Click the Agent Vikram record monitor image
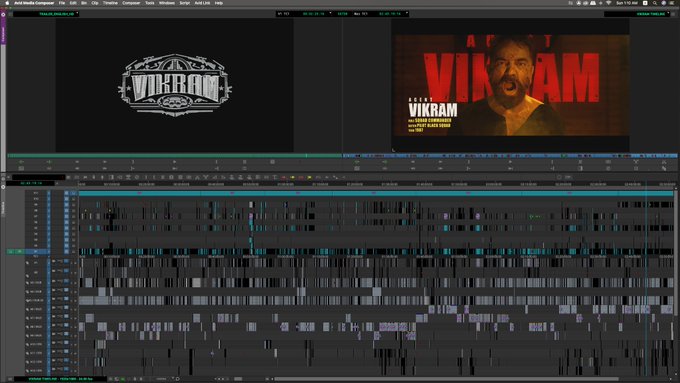 510,85
